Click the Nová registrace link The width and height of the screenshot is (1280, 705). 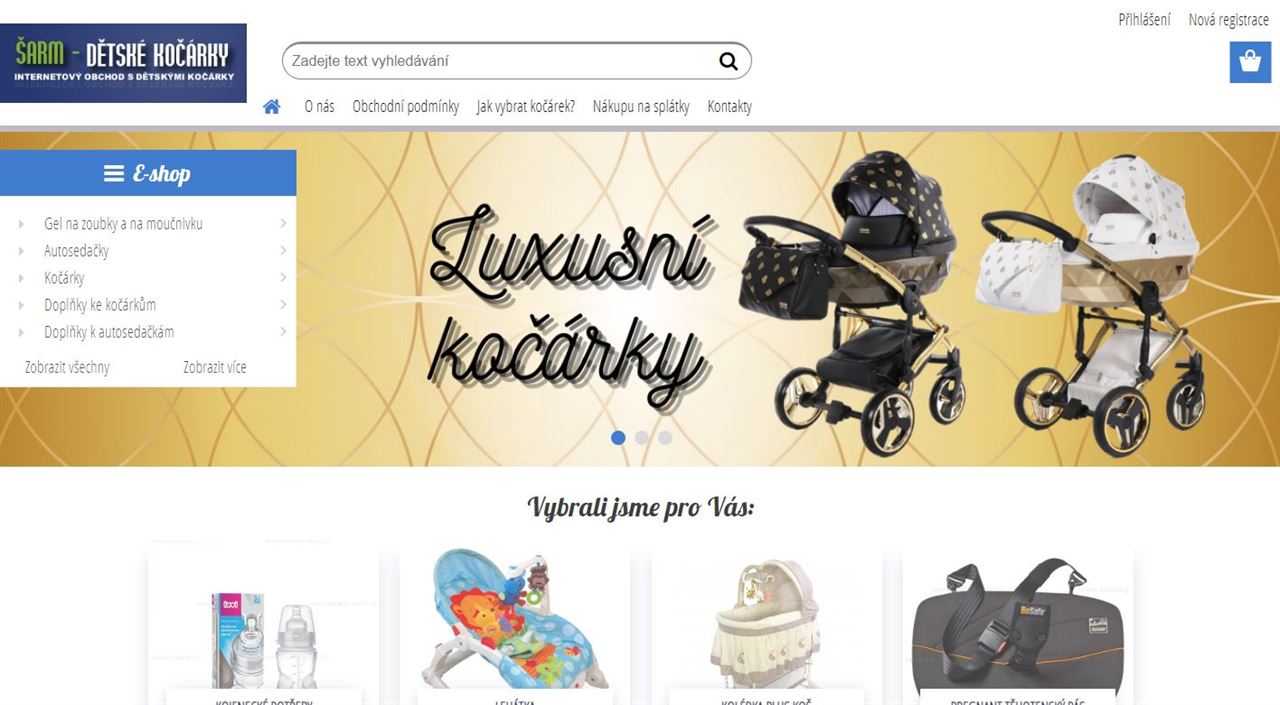tap(1228, 19)
